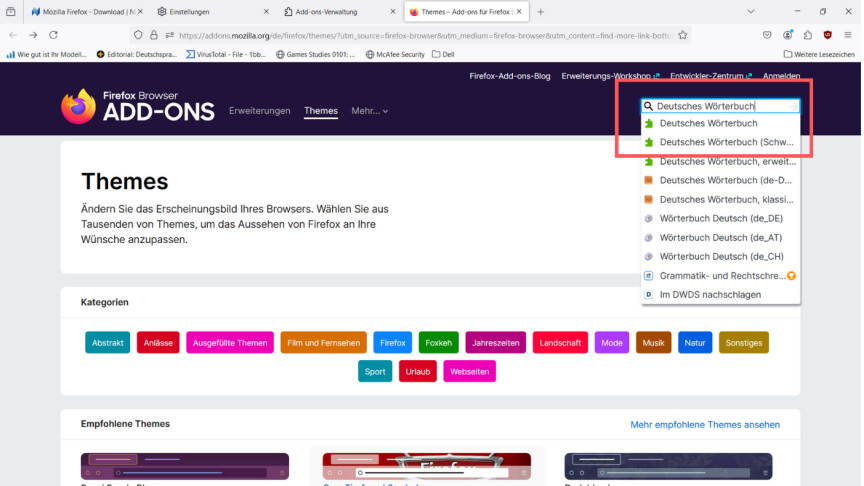Click the search magnifier icon

(649, 106)
